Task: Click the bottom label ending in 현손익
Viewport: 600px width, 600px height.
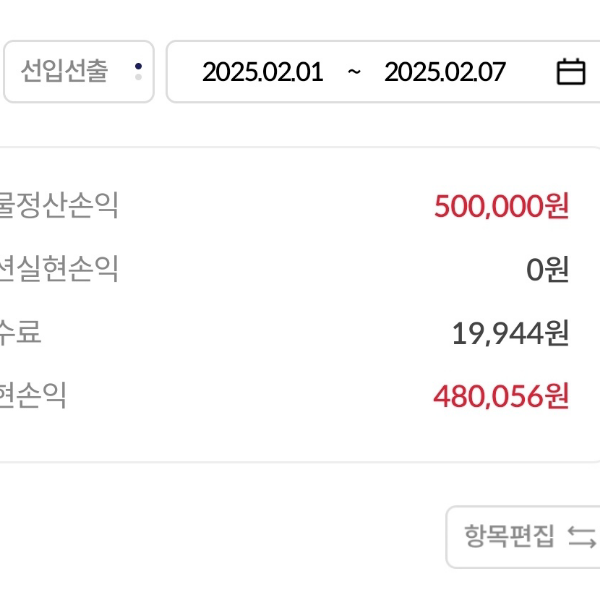Action: [x=34, y=396]
